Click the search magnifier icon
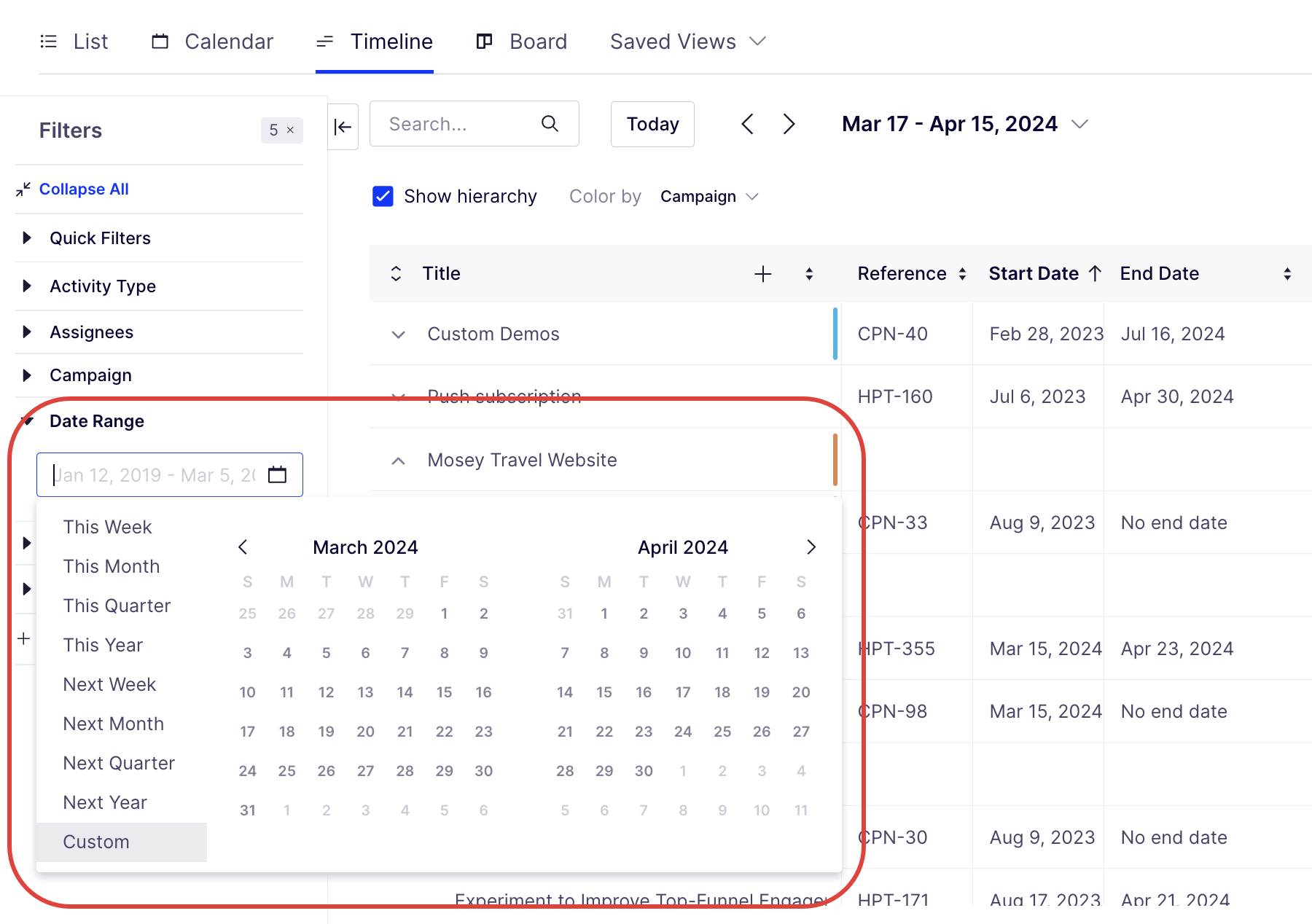The height and width of the screenshot is (924, 1312). 550,124
